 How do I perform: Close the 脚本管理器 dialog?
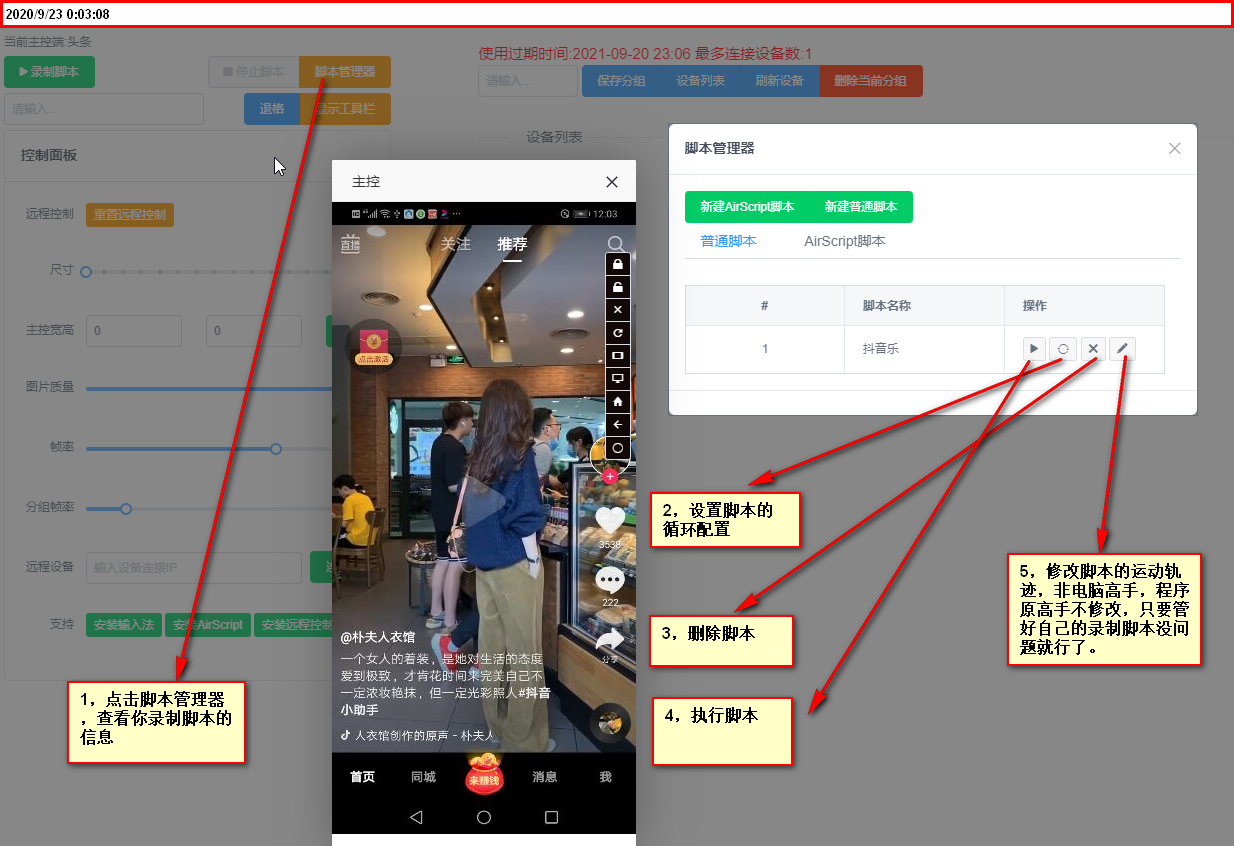pyautogui.click(x=1175, y=148)
